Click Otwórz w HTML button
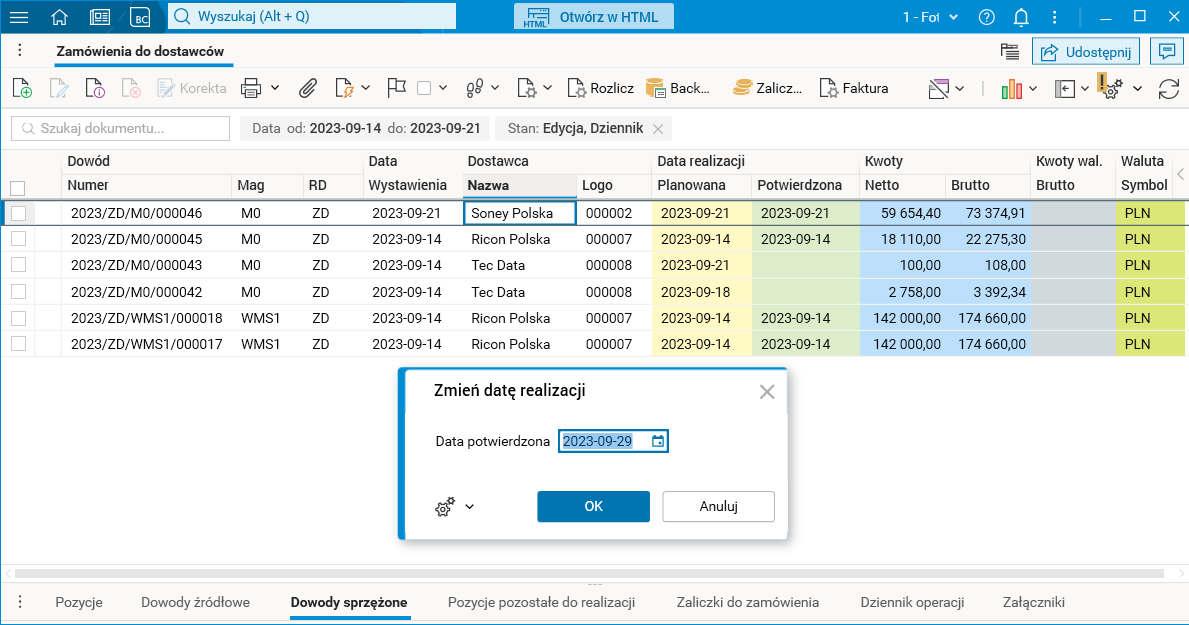The image size is (1189, 625). point(594,17)
